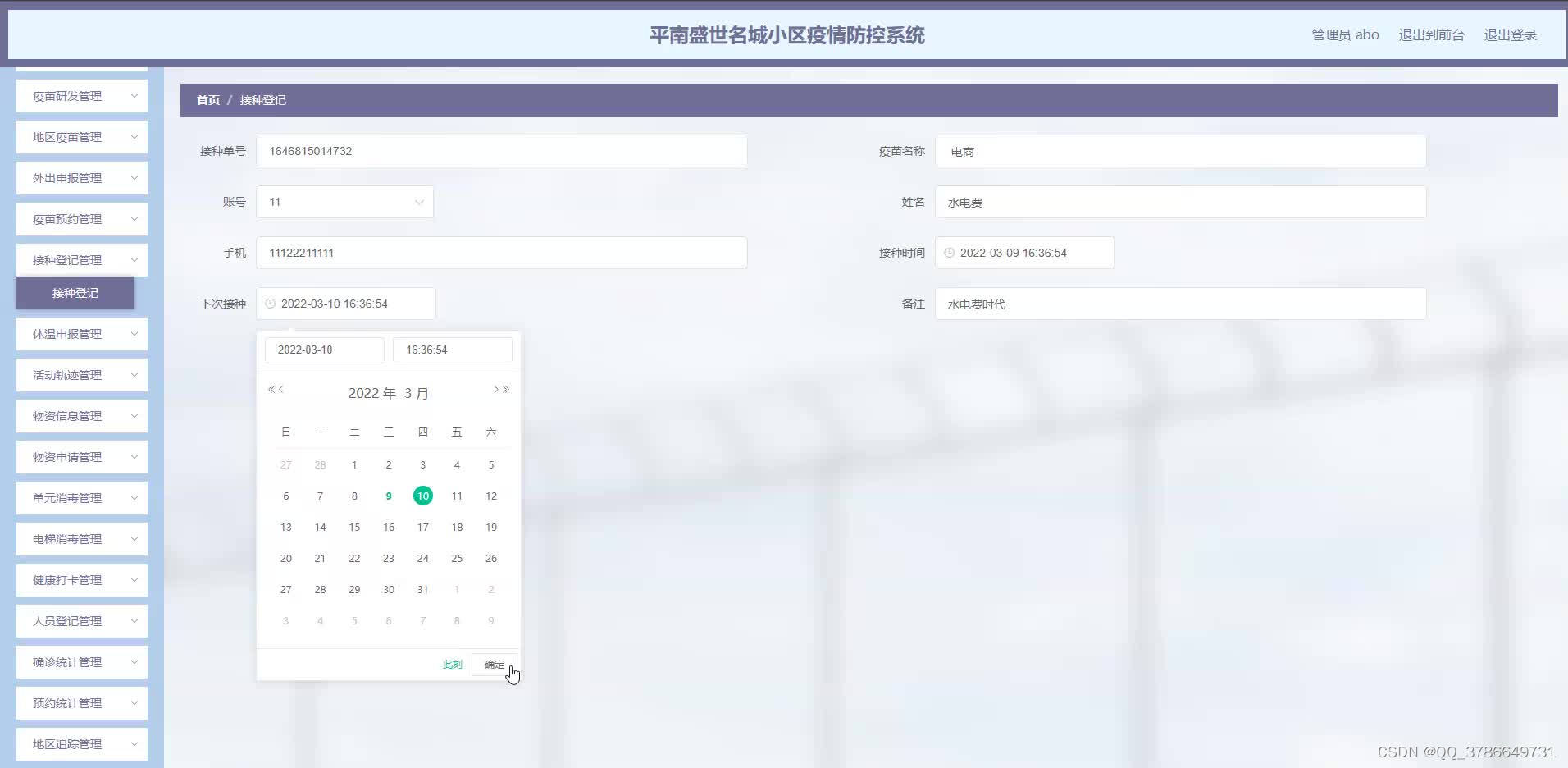
Task: Expand 疫苗预约管理 sidebar menu
Action: pyautogui.click(x=82, y=219)
